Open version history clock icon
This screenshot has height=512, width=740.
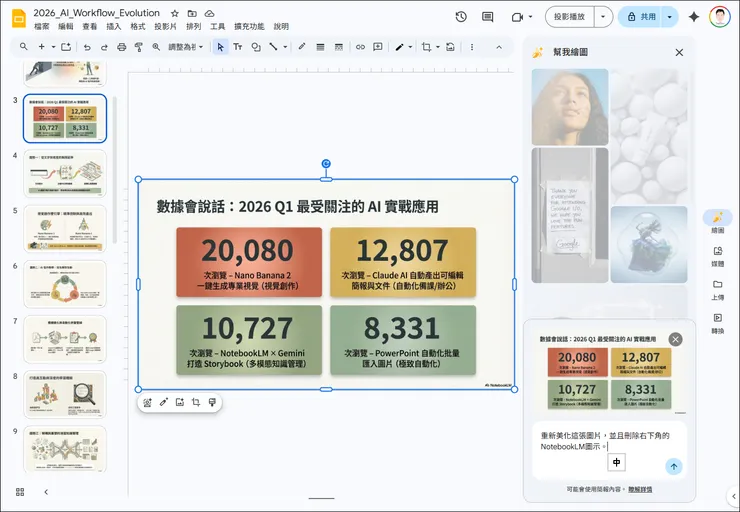461,17
